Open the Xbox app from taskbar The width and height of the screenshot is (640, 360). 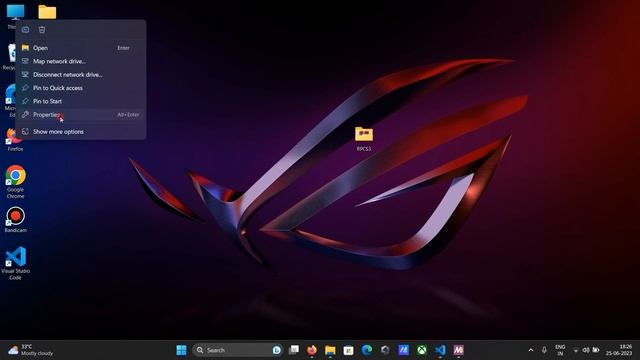(x=422, y=350)
